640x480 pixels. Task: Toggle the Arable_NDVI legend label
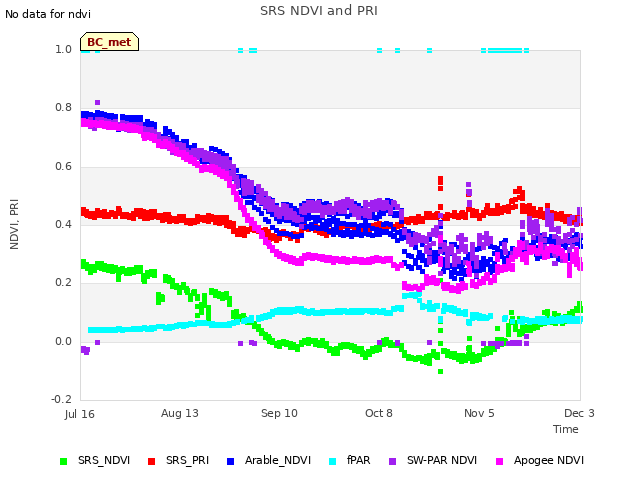coord(278,460)
